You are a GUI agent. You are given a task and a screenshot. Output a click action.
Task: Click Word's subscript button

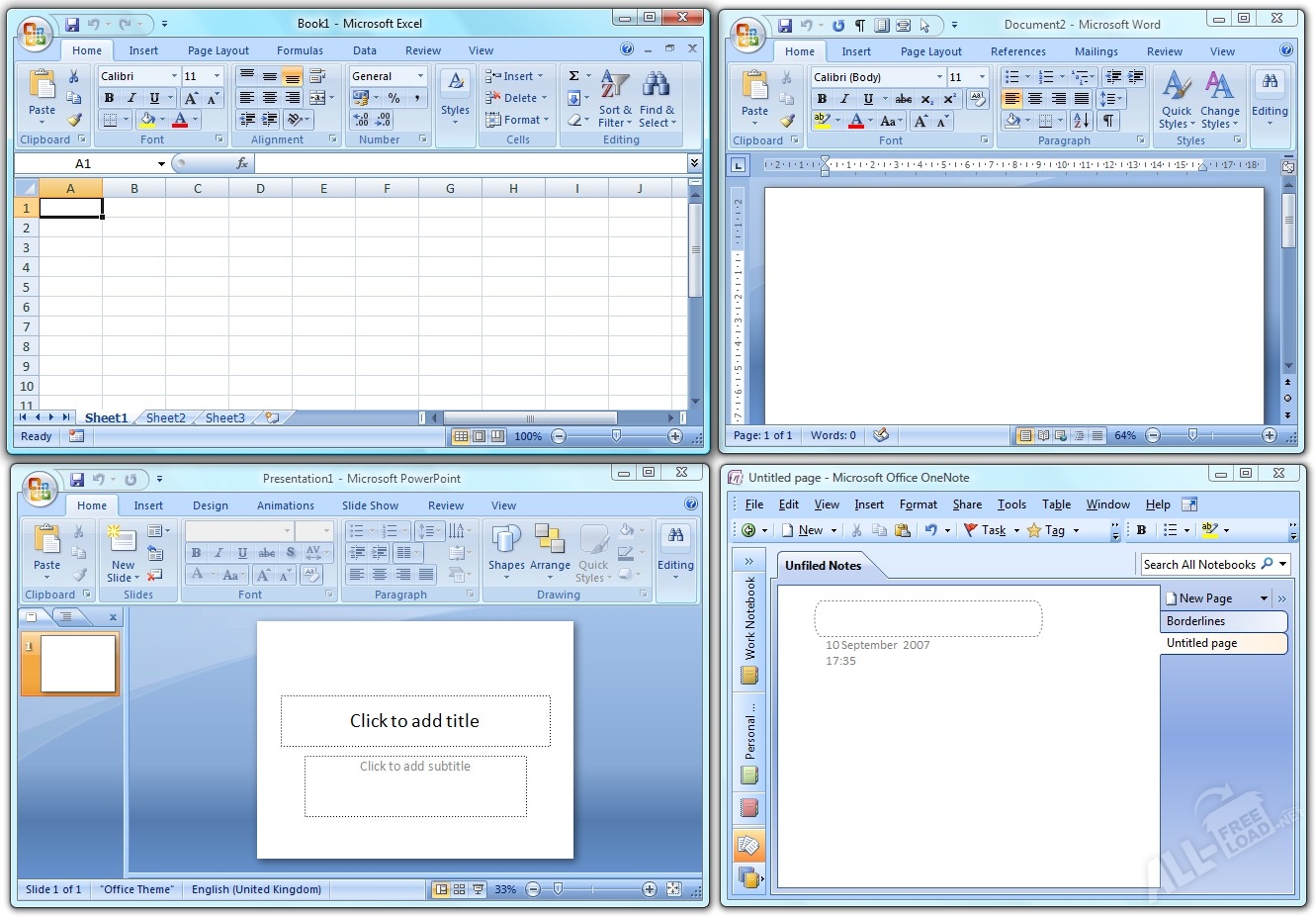[x=926, y=99]
